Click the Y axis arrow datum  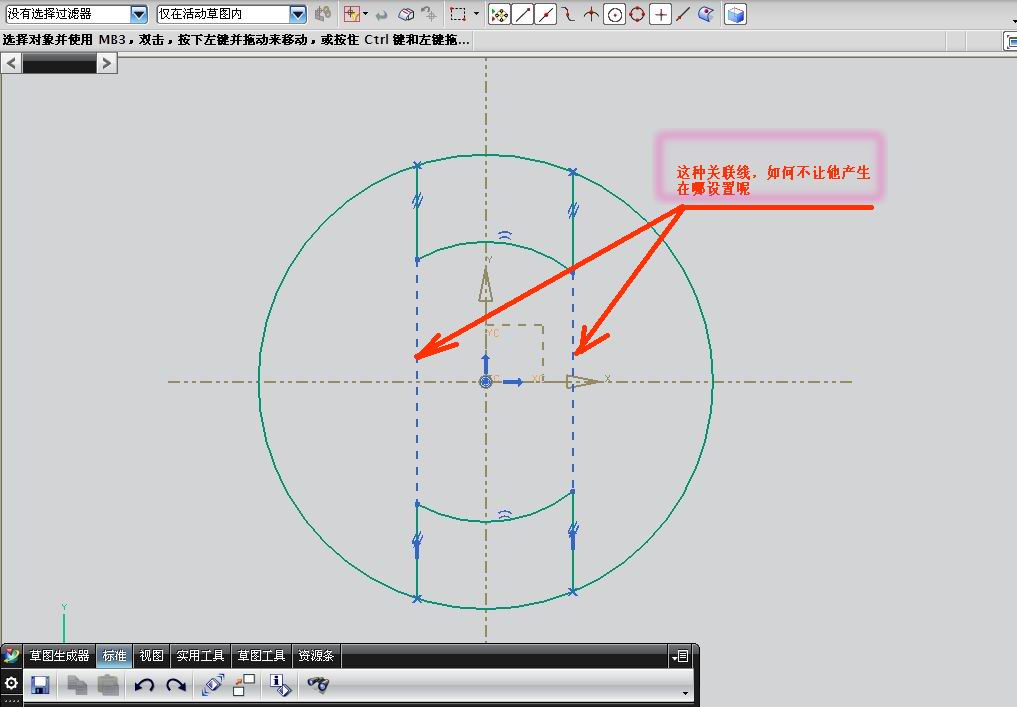pos(485,285)
